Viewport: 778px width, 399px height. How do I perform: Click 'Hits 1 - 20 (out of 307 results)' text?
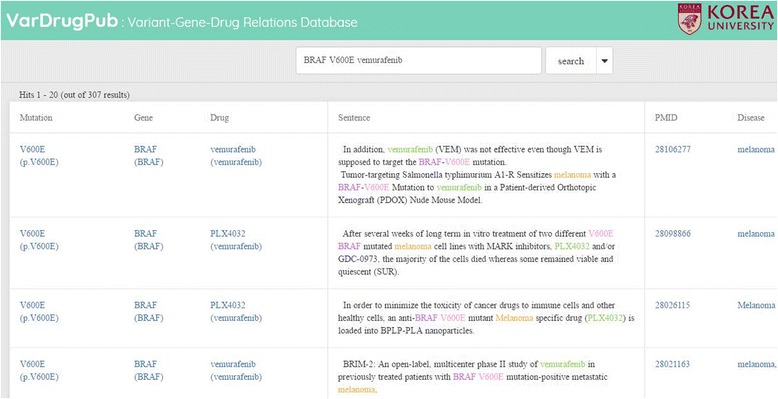pos(74,94)
